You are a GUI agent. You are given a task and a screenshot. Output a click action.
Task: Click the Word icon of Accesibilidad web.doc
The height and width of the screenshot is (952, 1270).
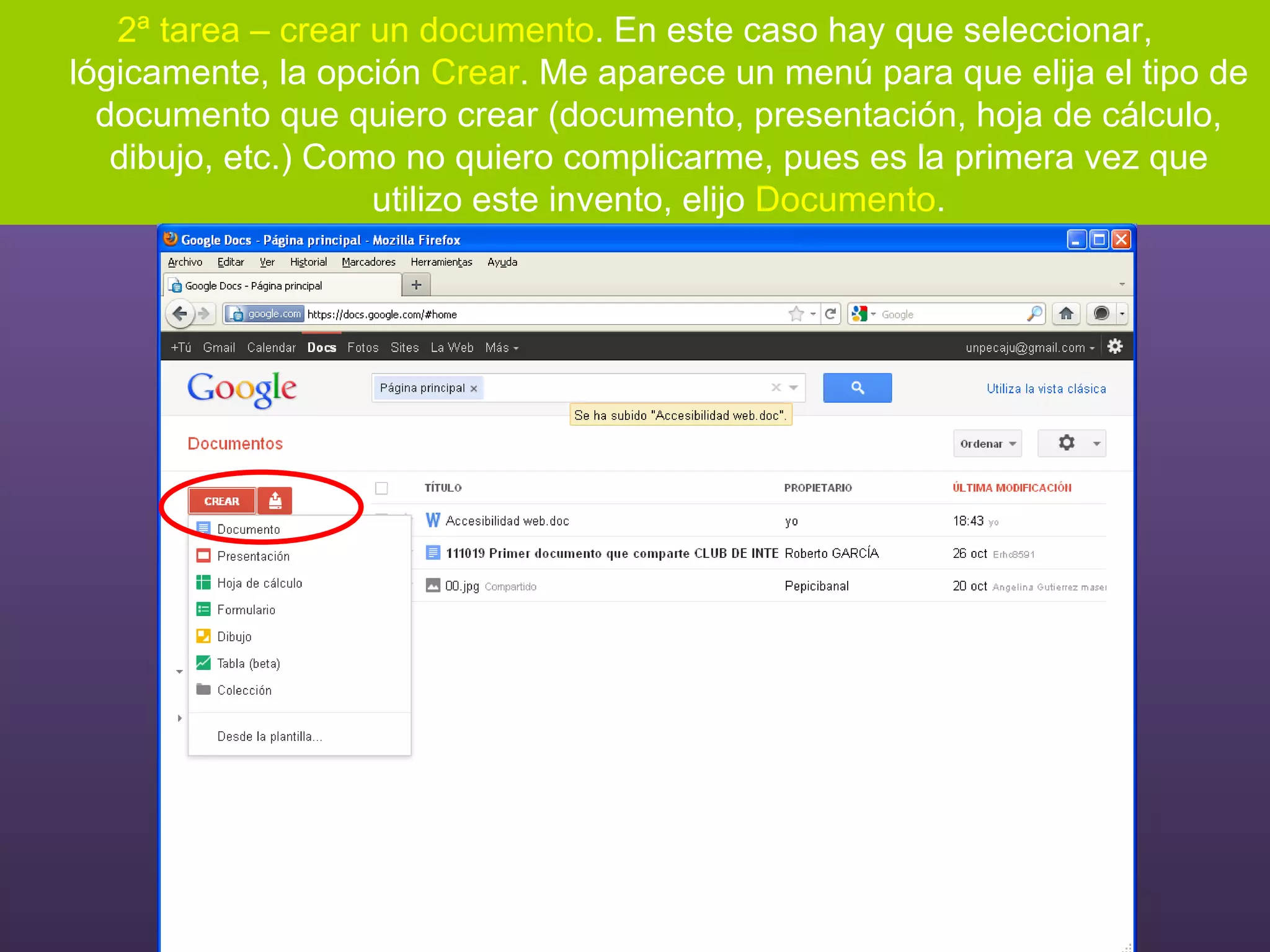[x=433, y=520]
